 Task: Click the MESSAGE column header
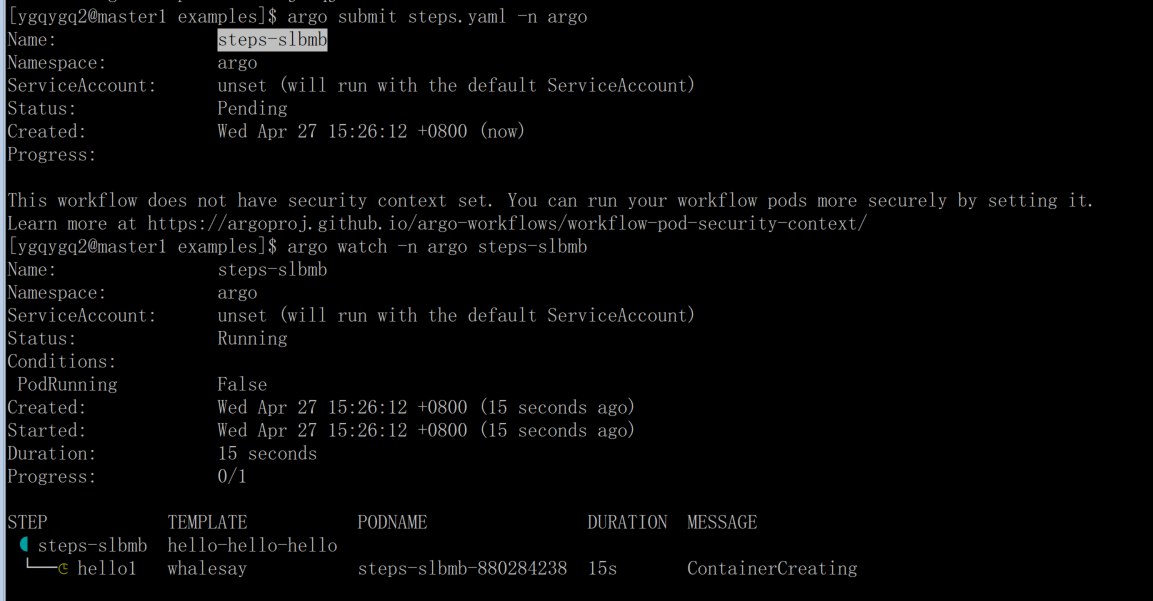[x=722, y=523]
